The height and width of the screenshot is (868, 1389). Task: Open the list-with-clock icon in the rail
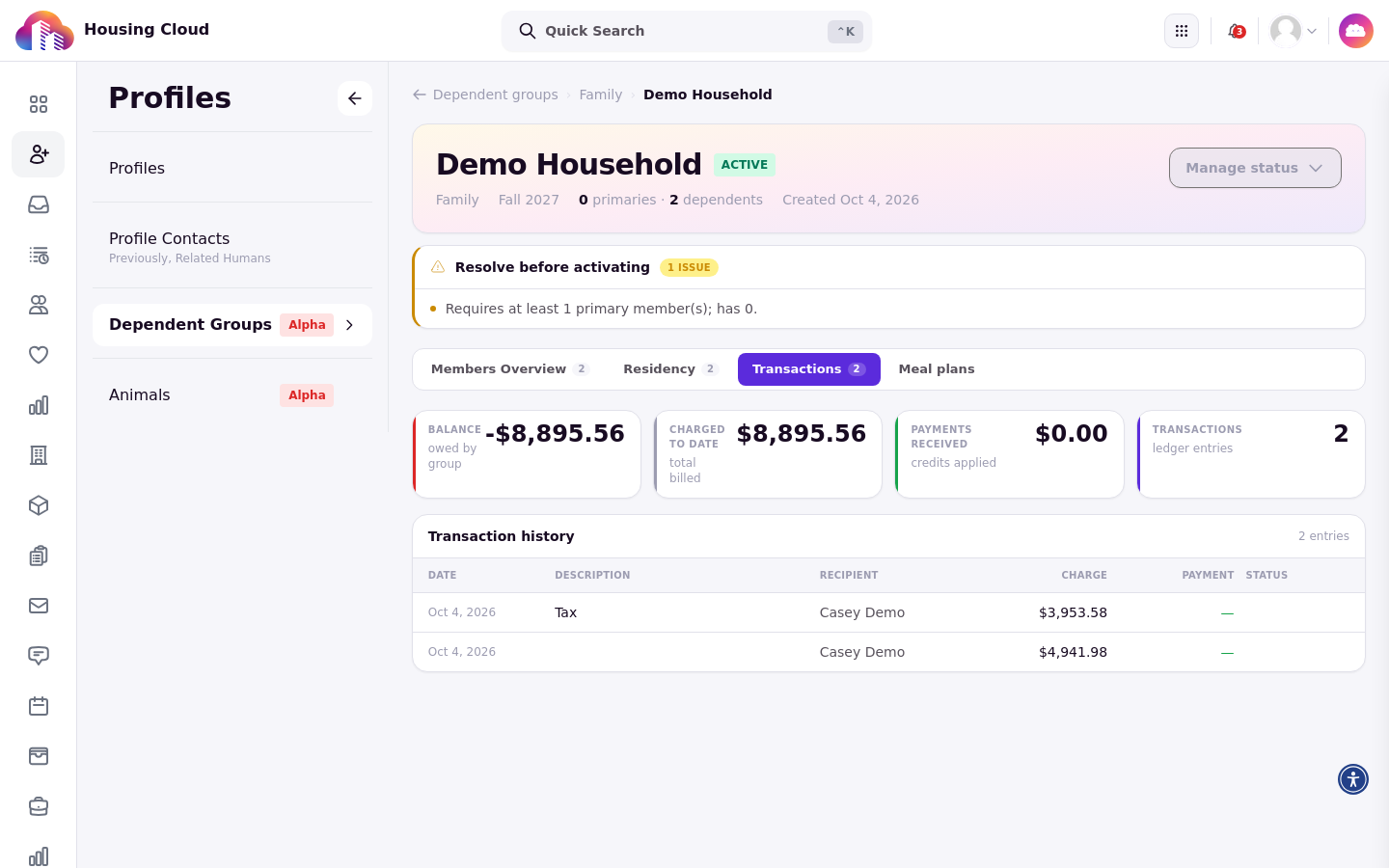tap(39, 255)
